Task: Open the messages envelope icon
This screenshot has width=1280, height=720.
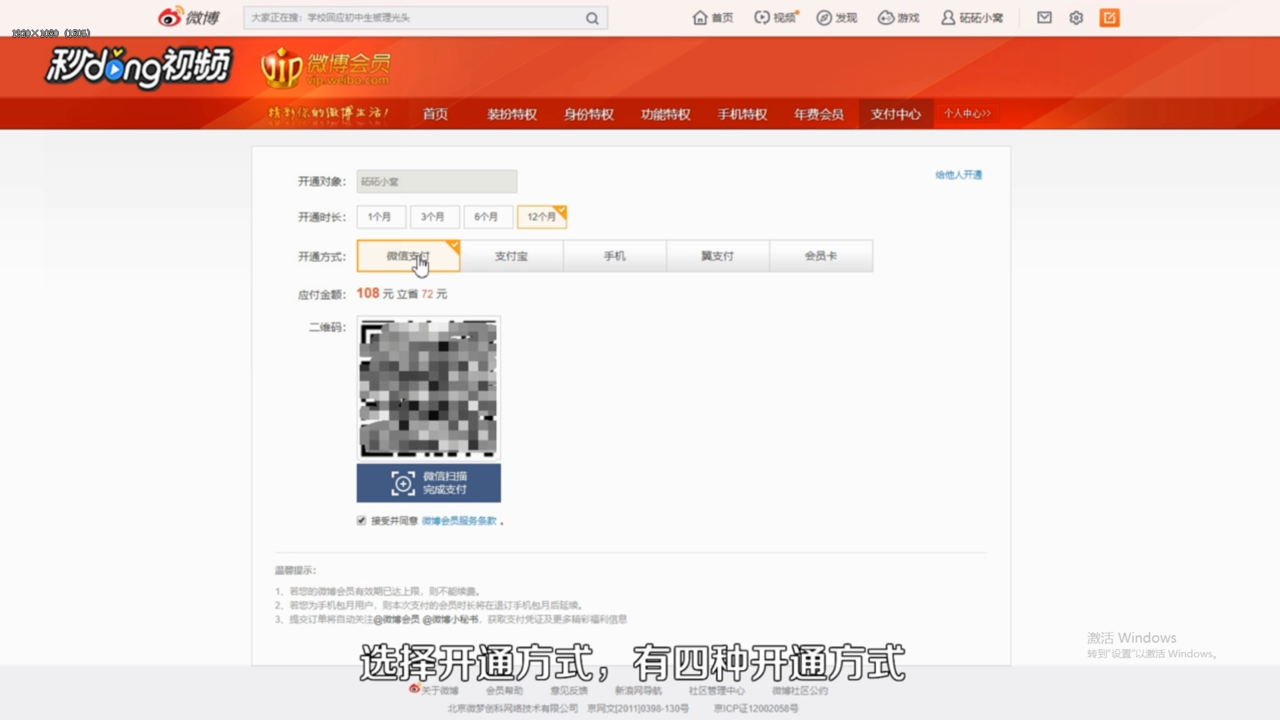Action: [1044, 18]
